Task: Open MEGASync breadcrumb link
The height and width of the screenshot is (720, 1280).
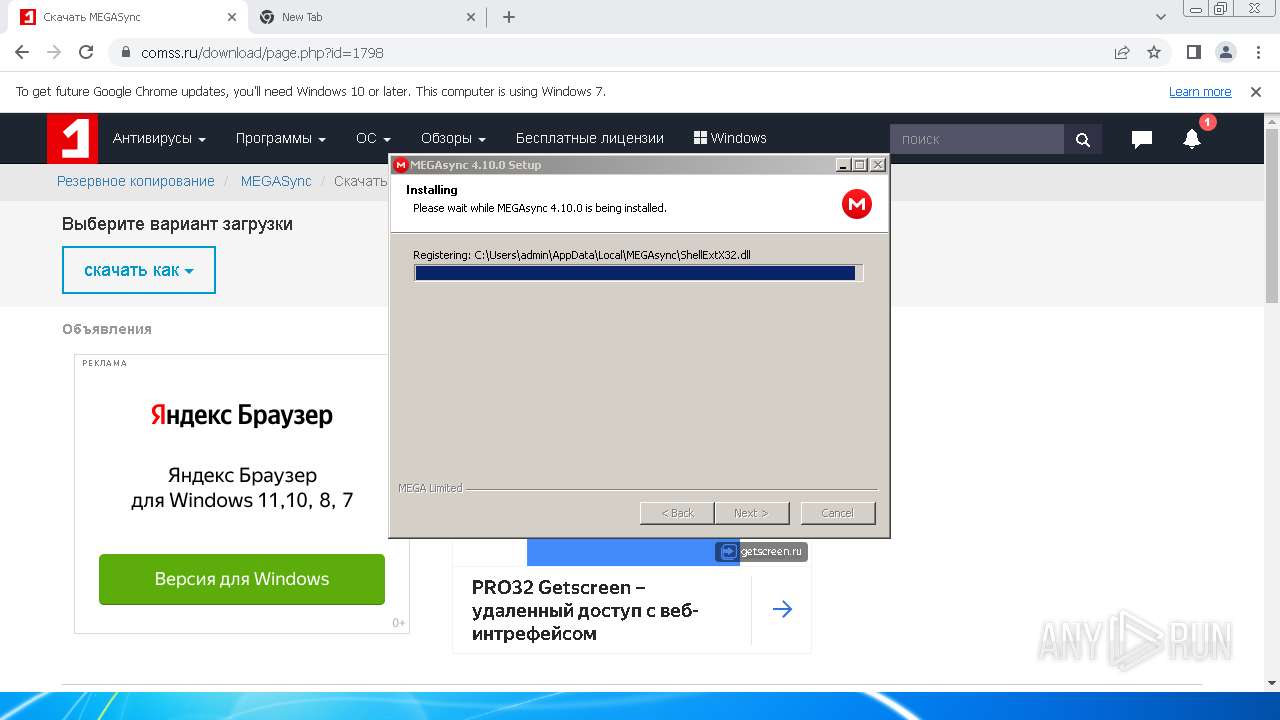Action: (276, 181)
